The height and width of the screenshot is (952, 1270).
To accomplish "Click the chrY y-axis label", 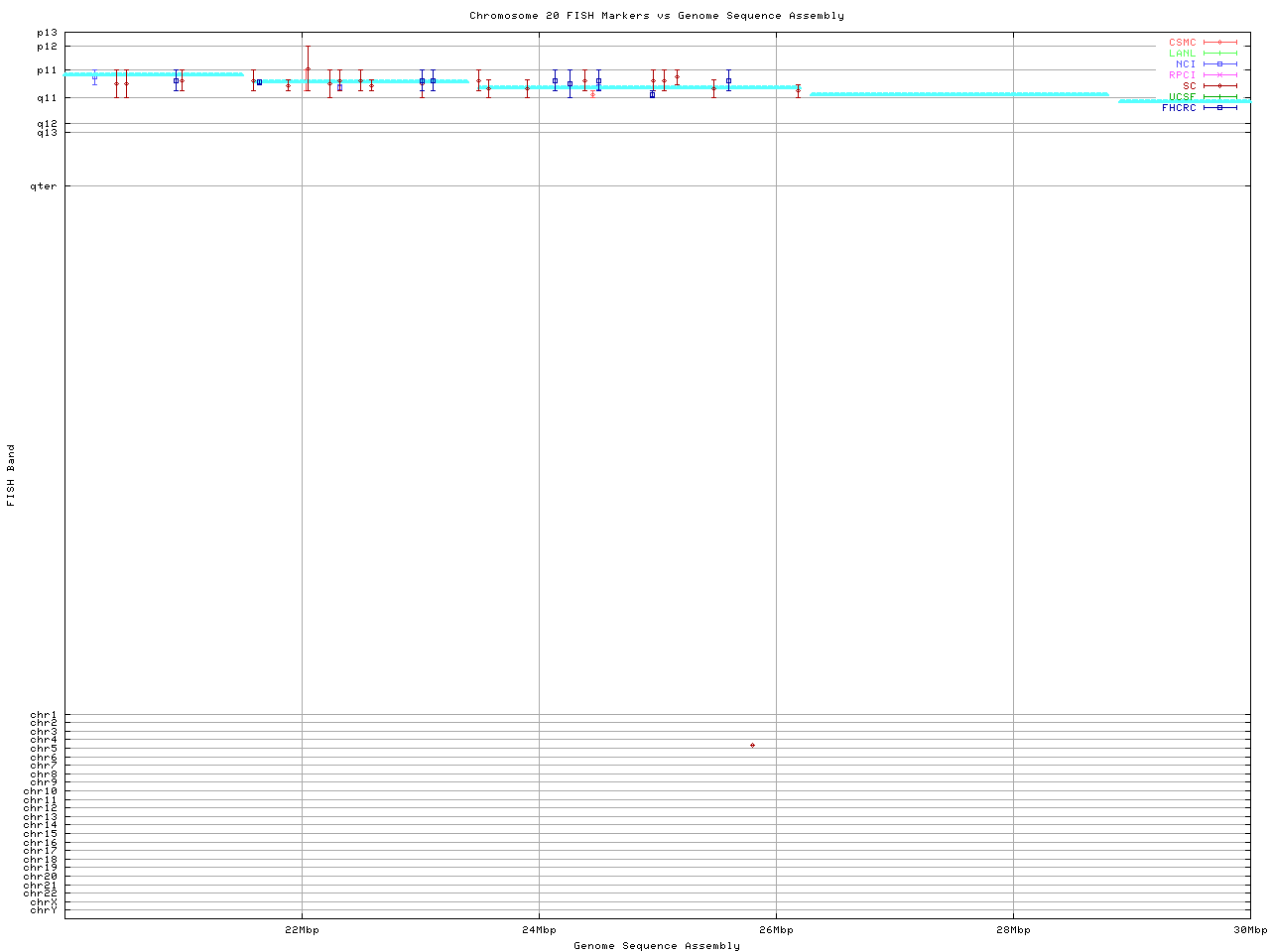I will [44, 910].
